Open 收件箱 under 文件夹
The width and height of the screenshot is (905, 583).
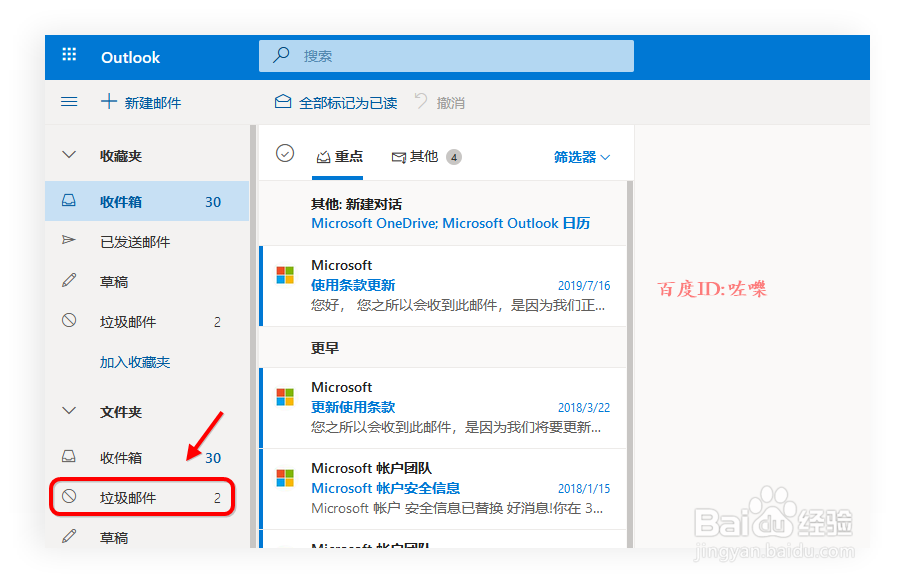tap(147, 457)
